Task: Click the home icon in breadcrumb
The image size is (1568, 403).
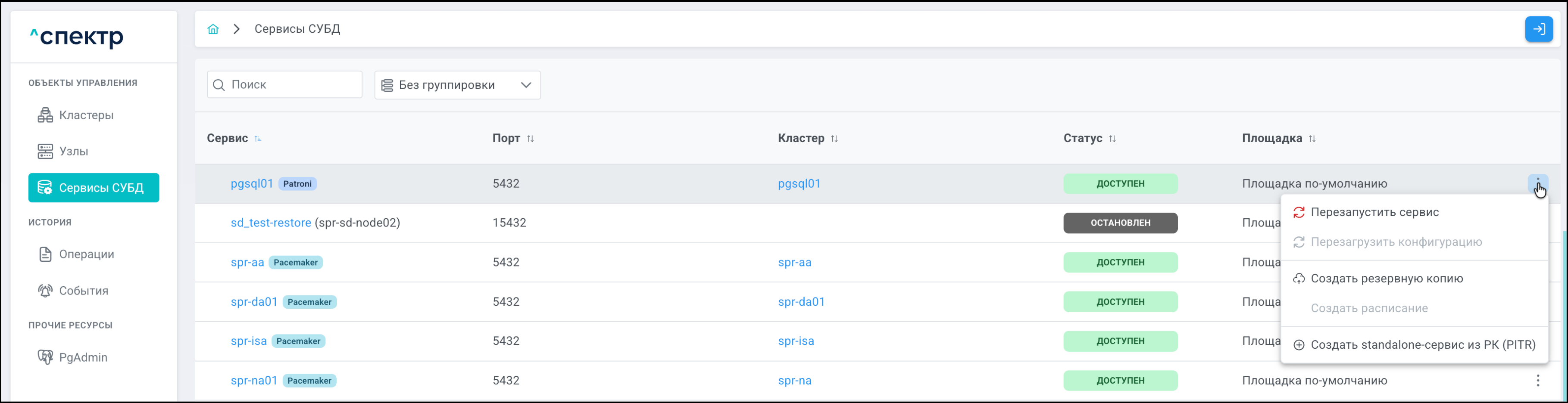Action: tap(213, 29)
